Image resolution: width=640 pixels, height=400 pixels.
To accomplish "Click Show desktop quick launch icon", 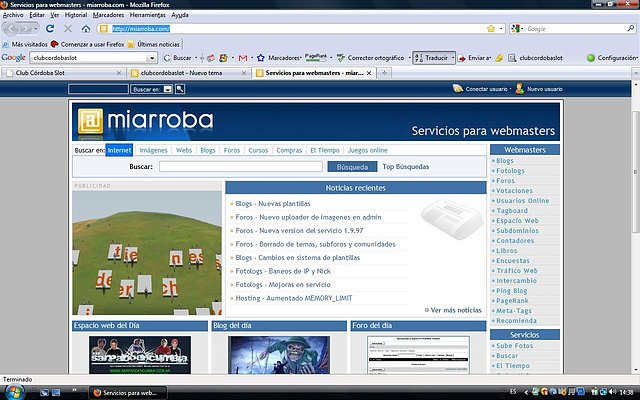I will click(44, 392).
